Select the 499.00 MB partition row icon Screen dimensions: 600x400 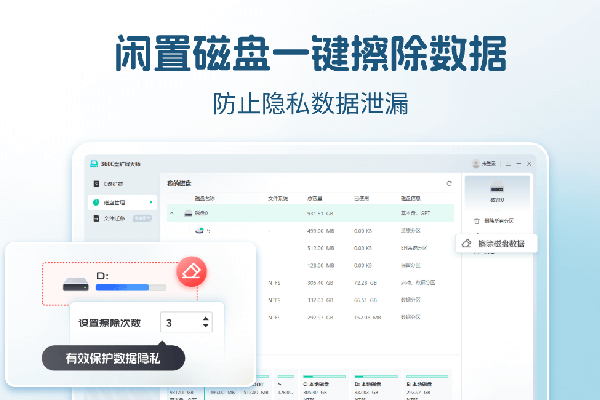(199, 230)
